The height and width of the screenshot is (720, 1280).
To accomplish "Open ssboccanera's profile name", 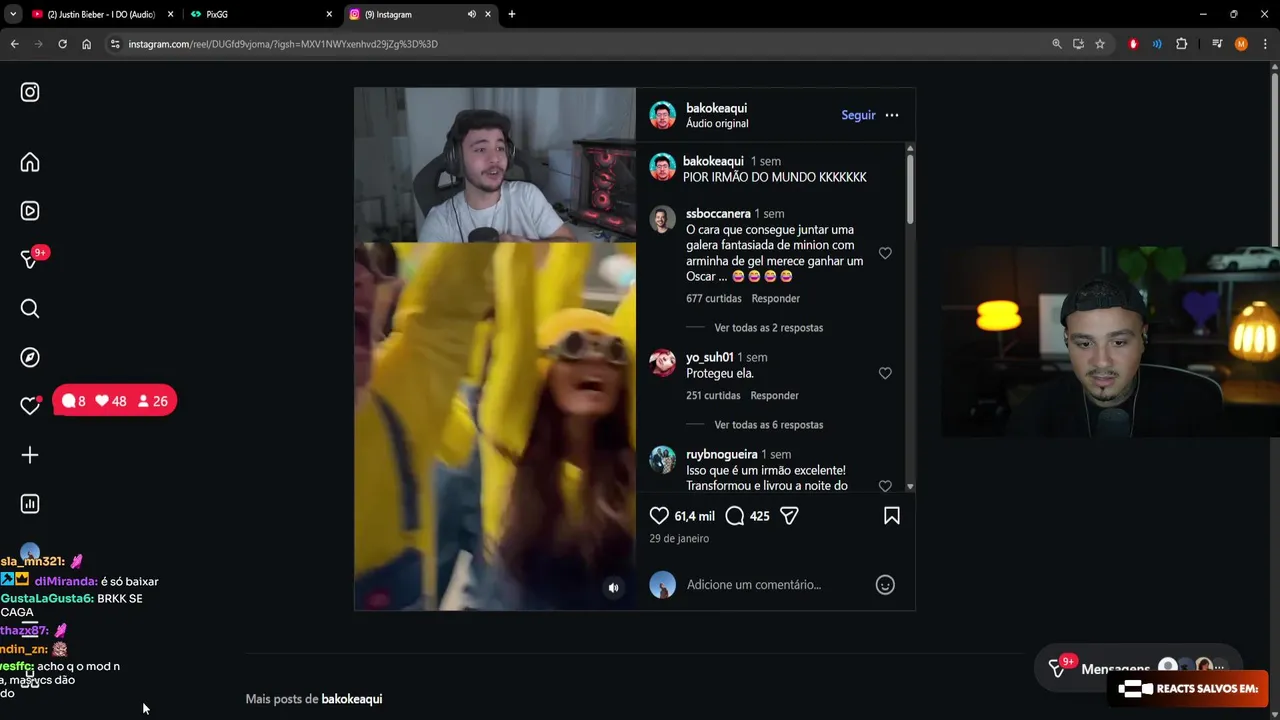I will pos(718,214).
